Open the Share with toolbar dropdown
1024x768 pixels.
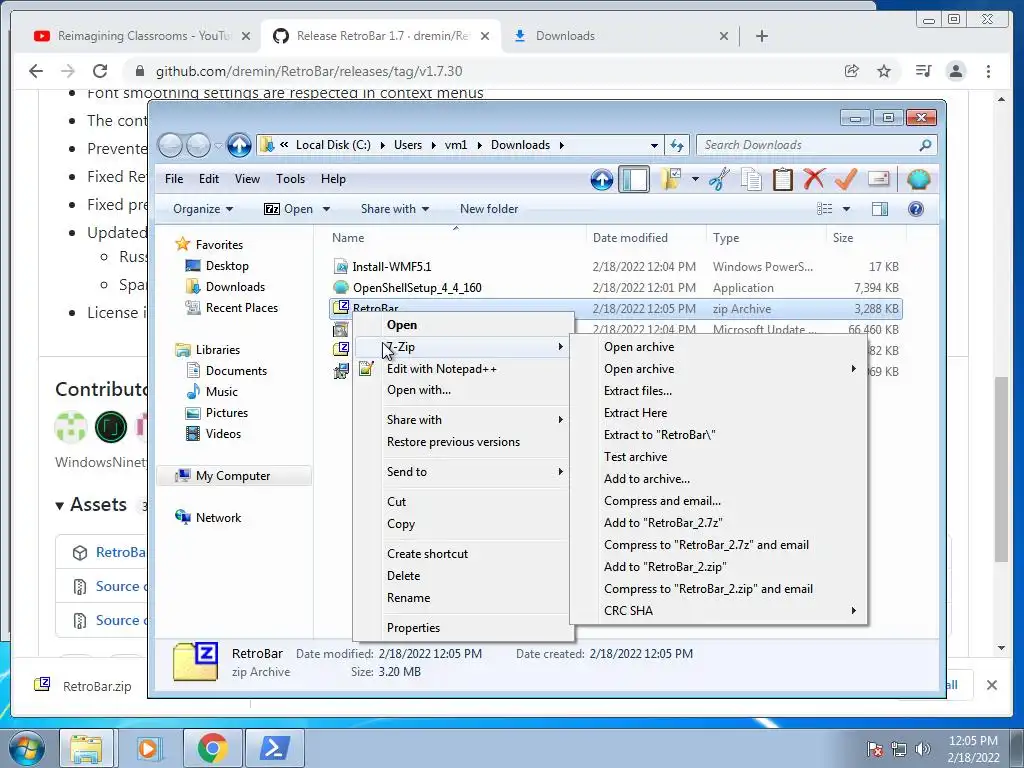(395, 209)
